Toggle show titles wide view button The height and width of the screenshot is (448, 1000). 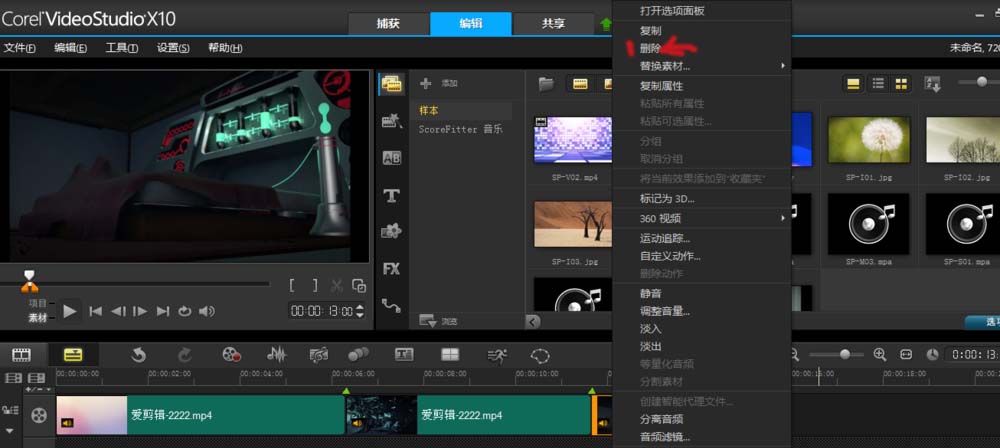[853, 84]
